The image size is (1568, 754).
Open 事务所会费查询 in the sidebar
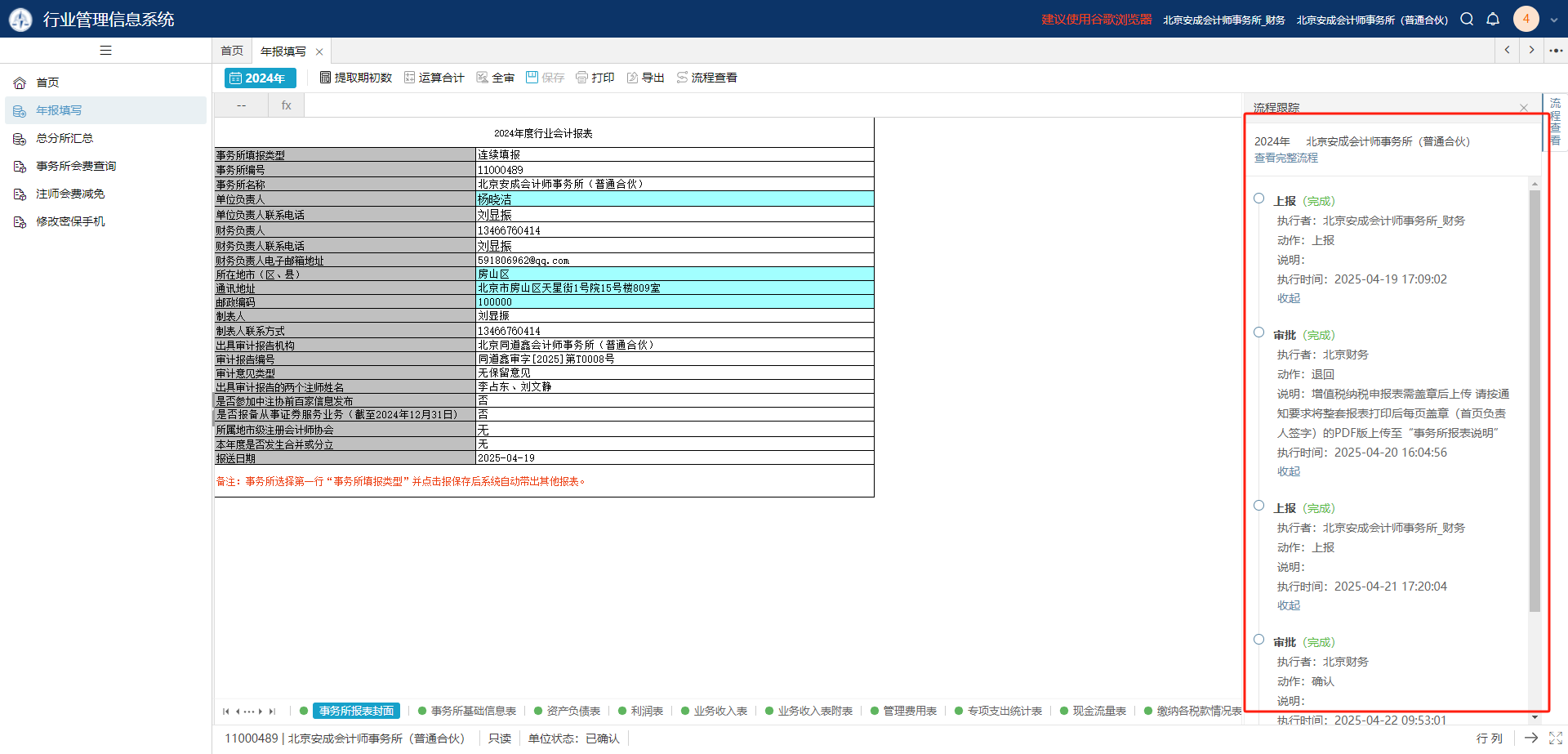[76, 167]
